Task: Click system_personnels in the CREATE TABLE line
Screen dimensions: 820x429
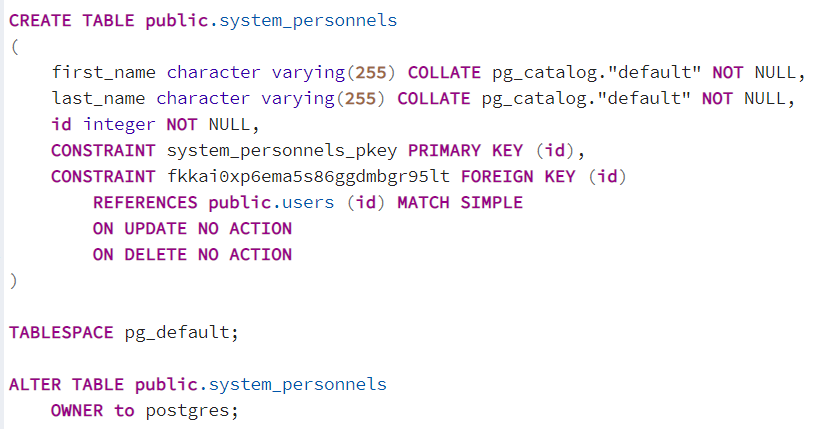Action: pos(308,21)
